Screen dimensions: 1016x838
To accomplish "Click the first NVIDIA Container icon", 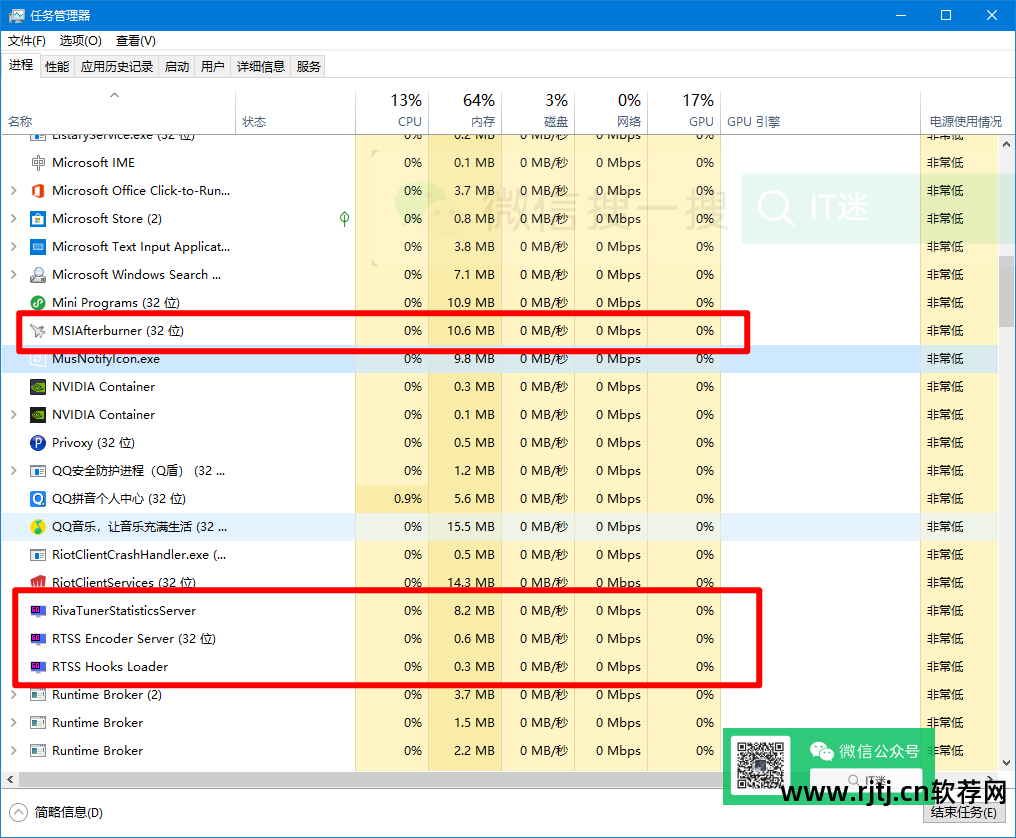I will tap(38, 387).
